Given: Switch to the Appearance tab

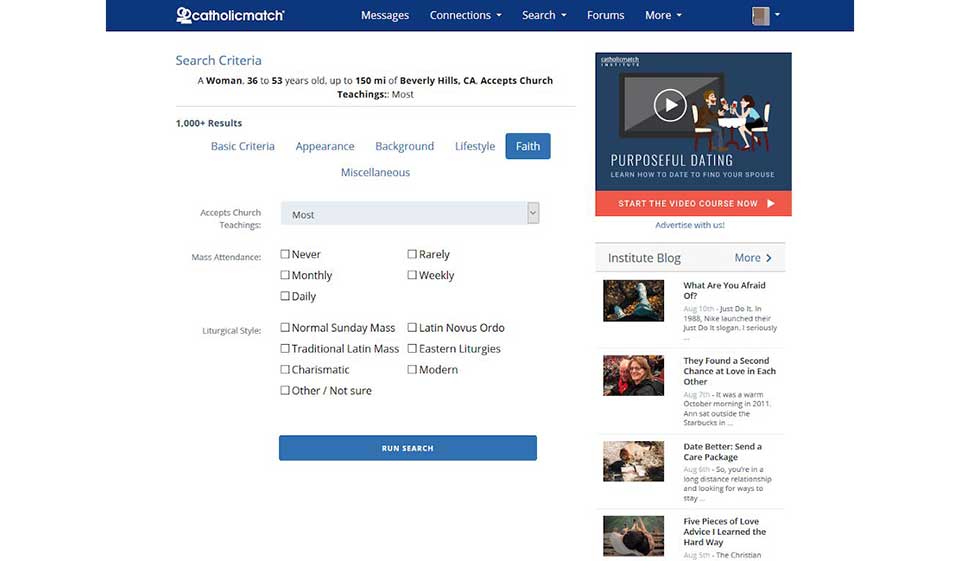Looking at the screenshot, I should (x=325, y=146).
